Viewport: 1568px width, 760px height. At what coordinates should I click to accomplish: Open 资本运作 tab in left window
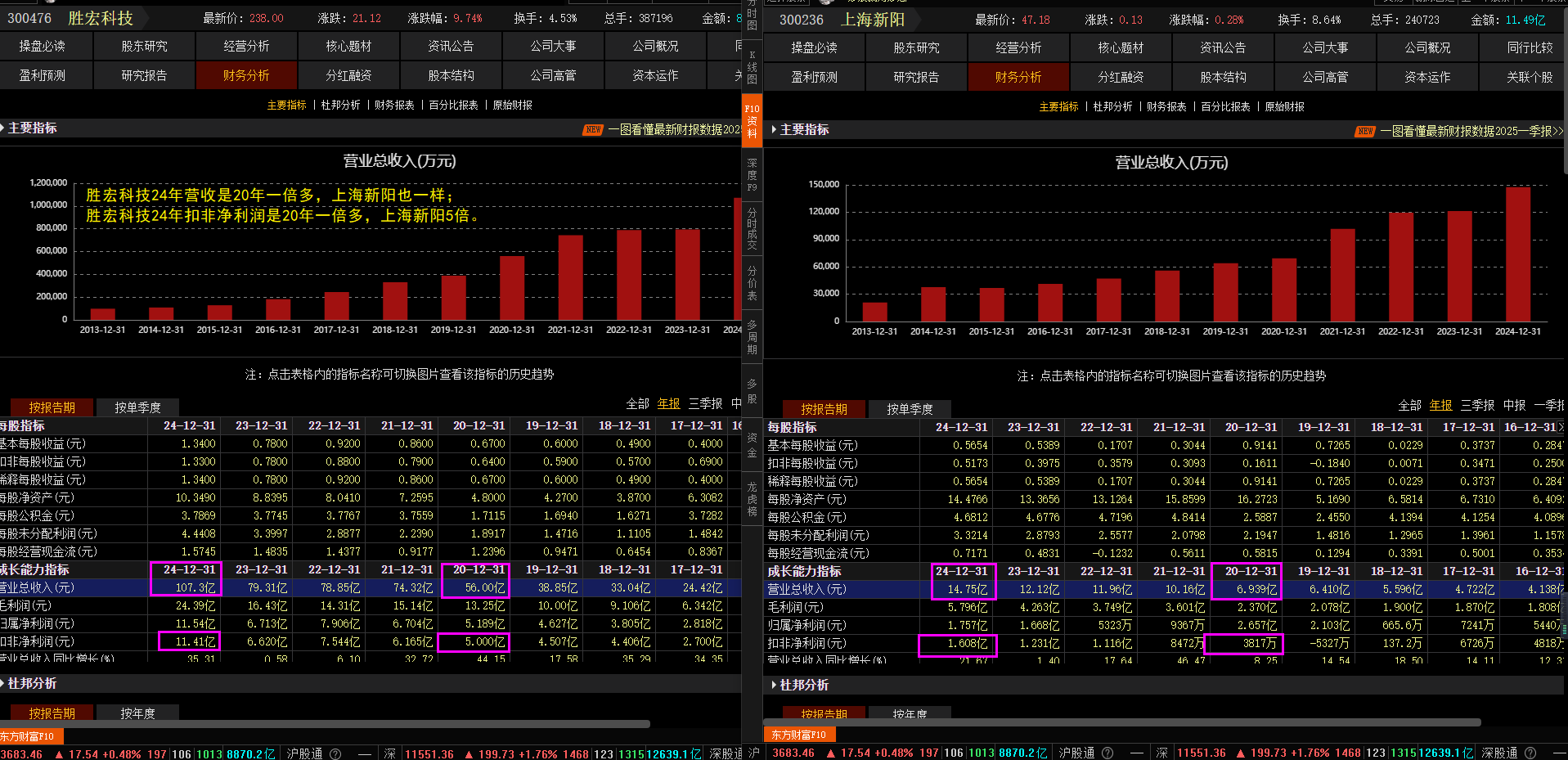(x=655, y=76)
